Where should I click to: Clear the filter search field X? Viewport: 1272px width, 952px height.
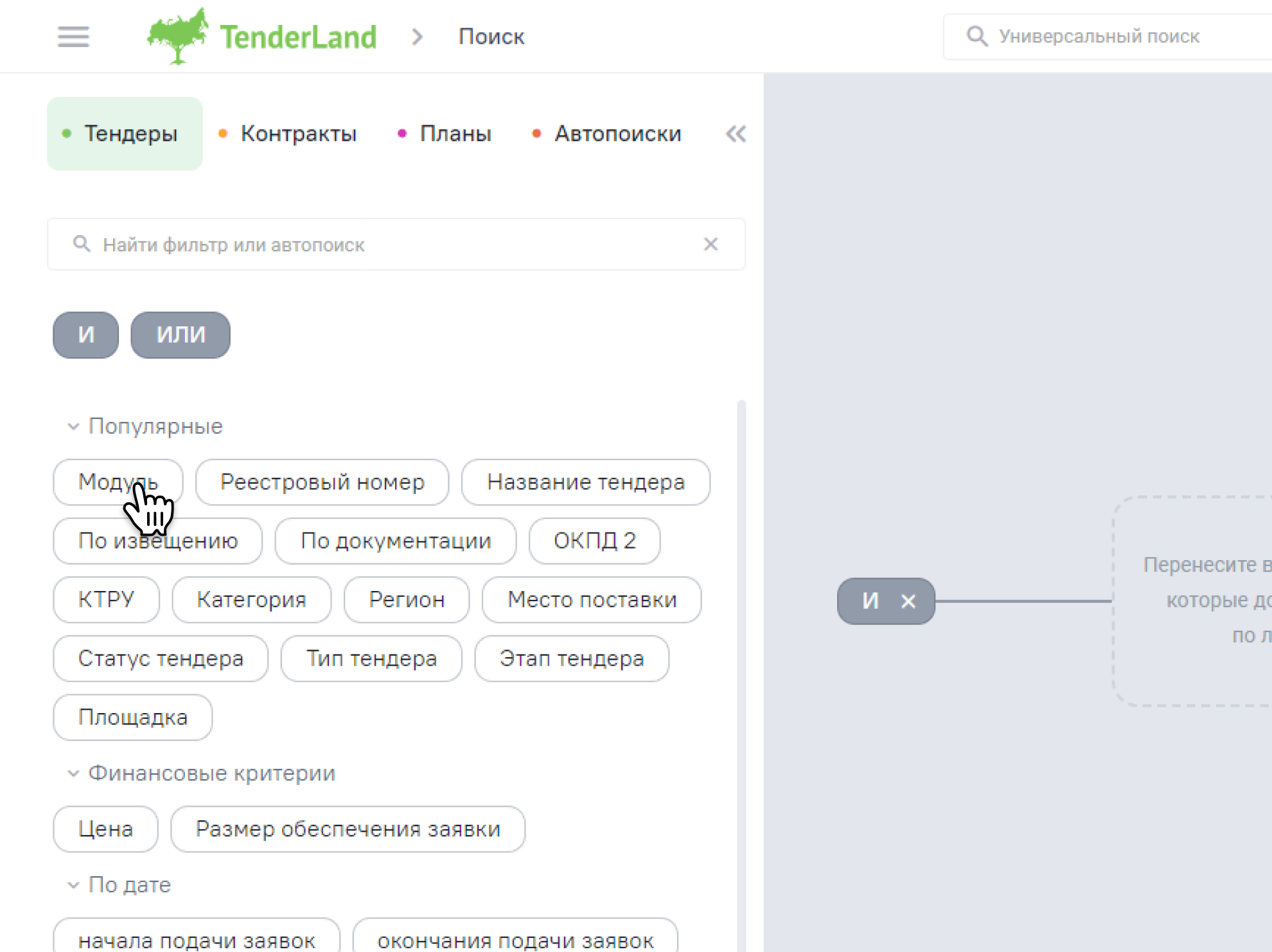point(711,244)
